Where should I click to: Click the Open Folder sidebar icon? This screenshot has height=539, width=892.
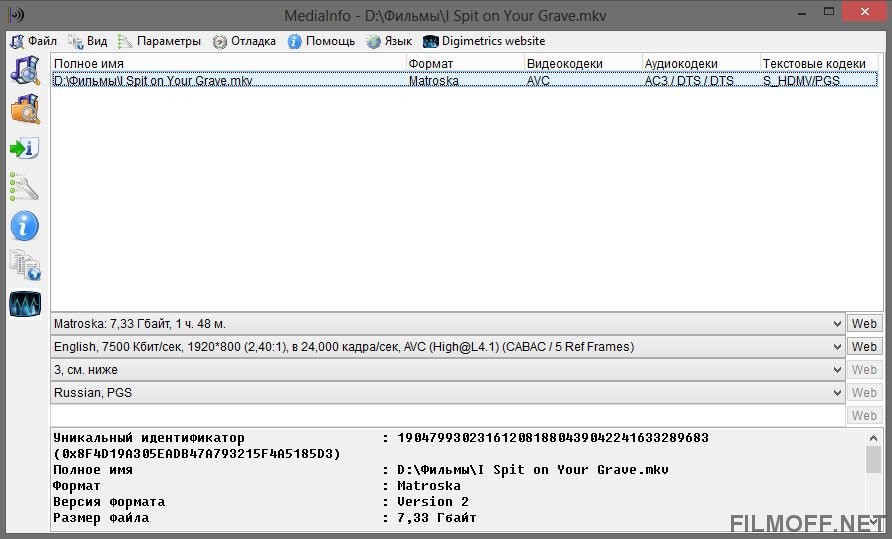(x=24, y=108)
